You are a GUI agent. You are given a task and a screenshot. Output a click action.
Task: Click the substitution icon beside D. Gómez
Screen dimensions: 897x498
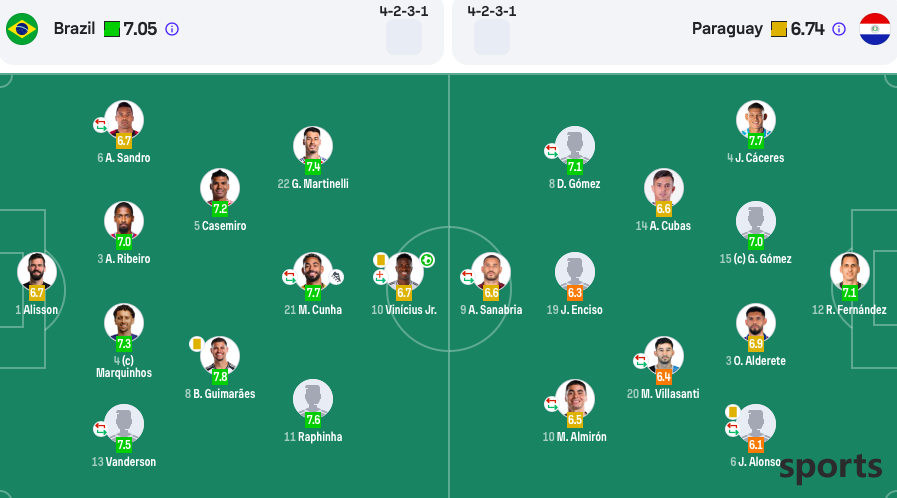tap(551, 152)
